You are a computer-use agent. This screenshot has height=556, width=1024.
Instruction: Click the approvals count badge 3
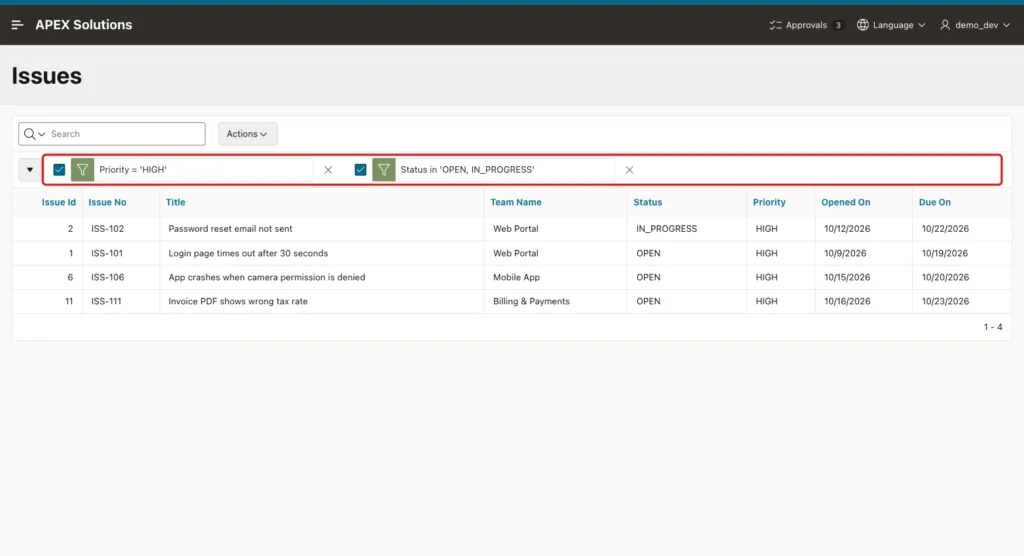tap(838, 25)
